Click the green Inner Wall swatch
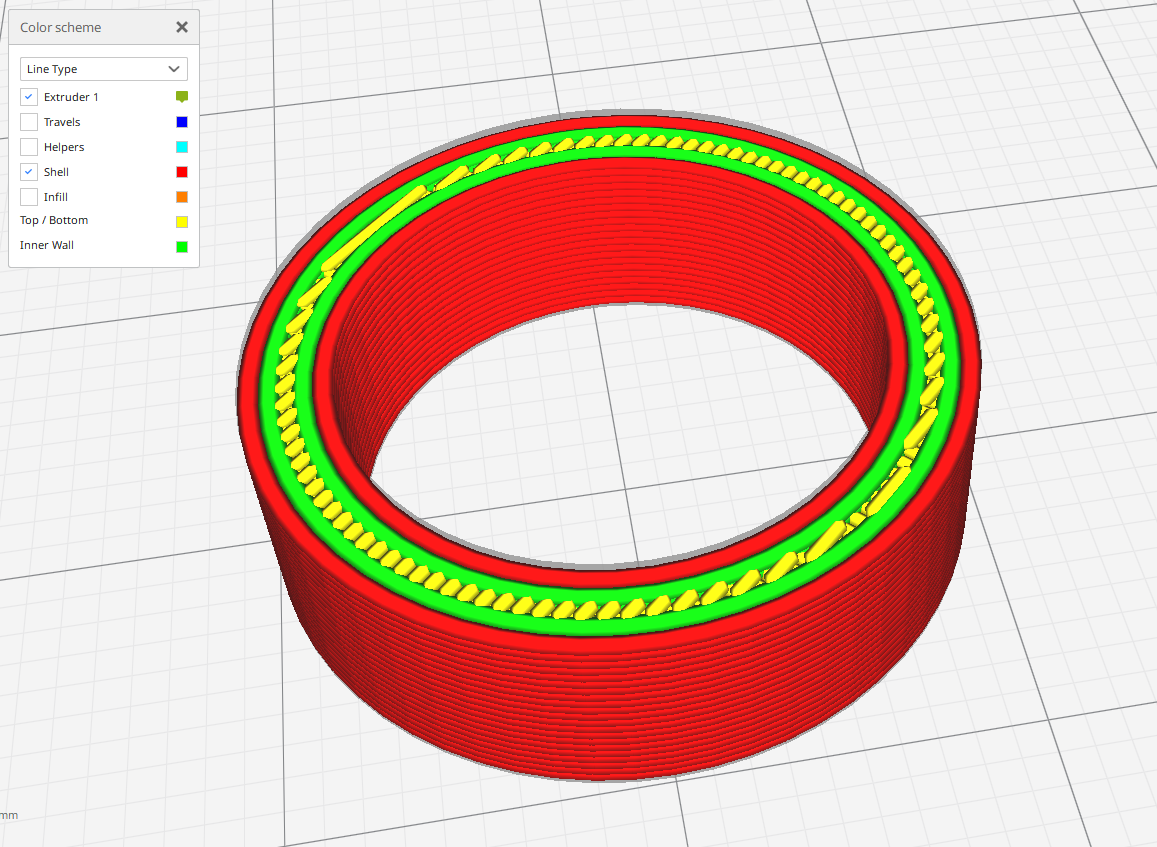This screenshot has width=1157, height=847. pos(182,246)
